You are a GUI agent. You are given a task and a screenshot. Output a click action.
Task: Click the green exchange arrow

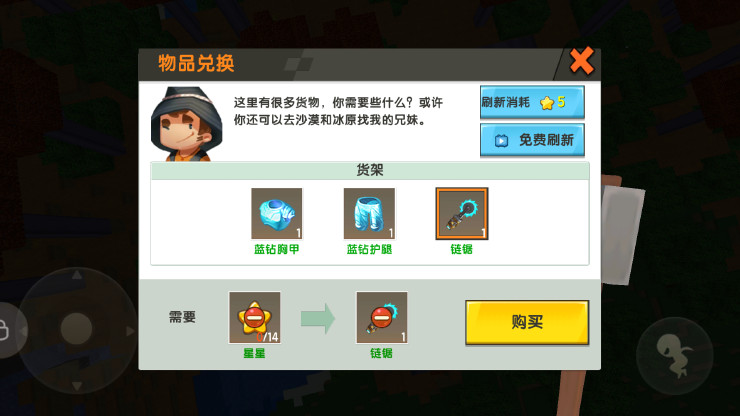click(318, 319)
